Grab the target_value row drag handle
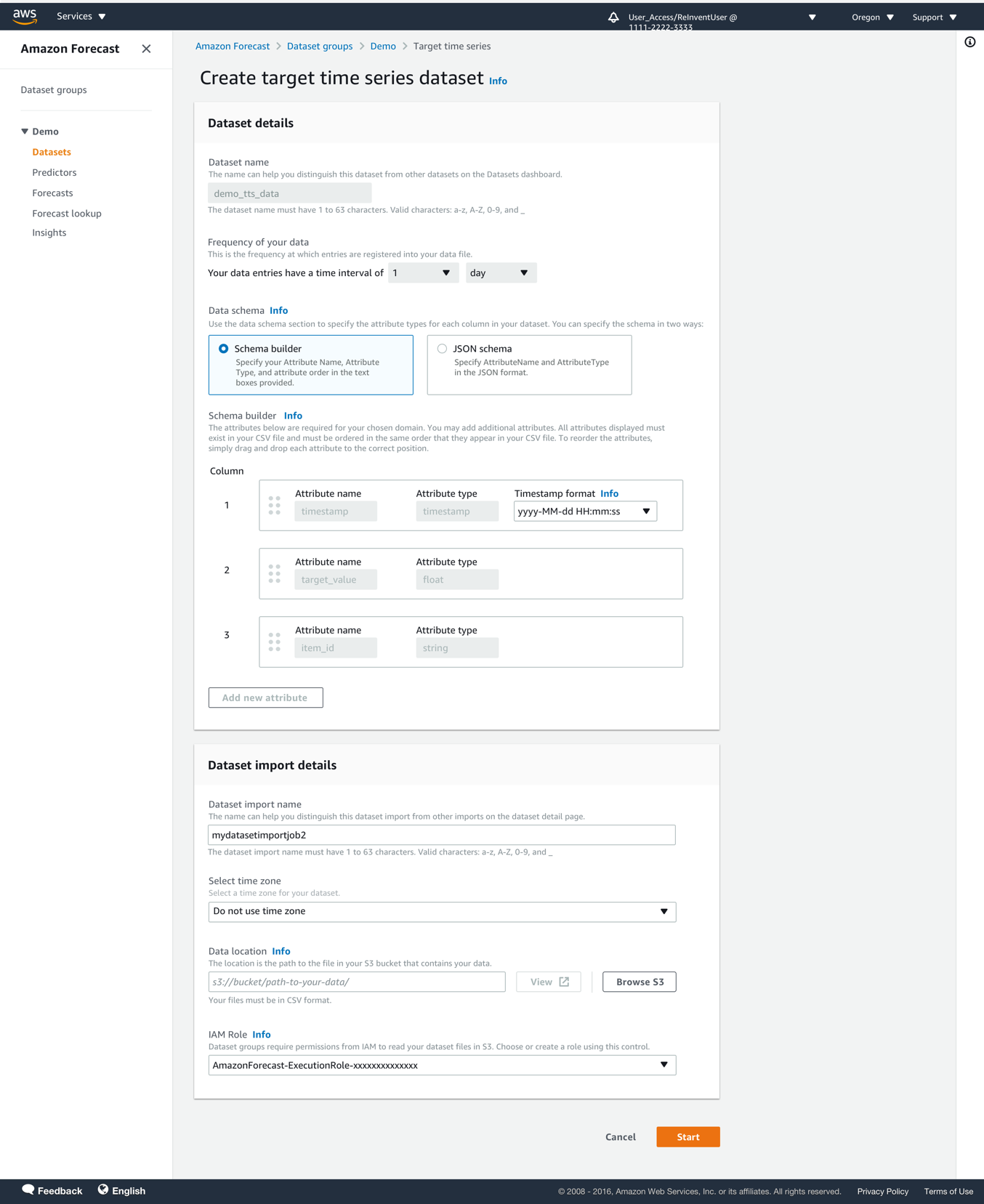The height and width of the screenshot is (1204, 984). tap(275, 573)
